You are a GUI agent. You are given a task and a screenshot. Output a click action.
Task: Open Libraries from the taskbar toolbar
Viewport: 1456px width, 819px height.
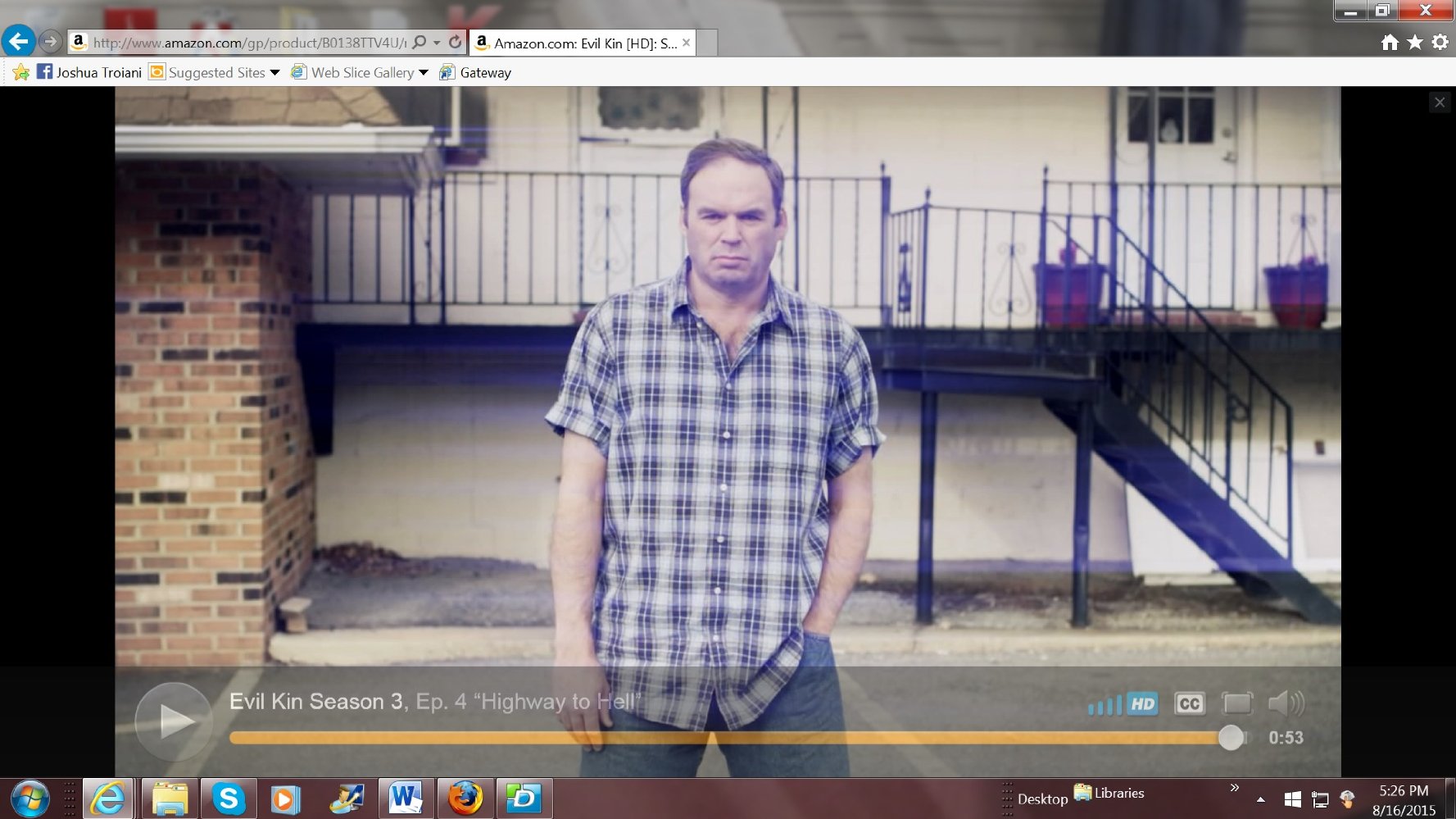(1109, 793)
